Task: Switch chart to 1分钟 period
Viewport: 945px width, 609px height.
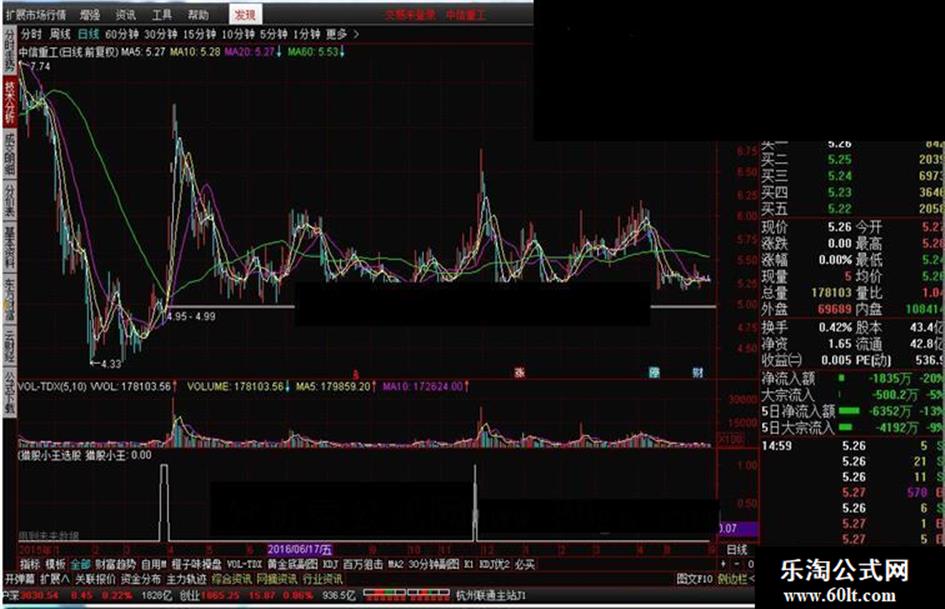Action: (x=306, y=34)
